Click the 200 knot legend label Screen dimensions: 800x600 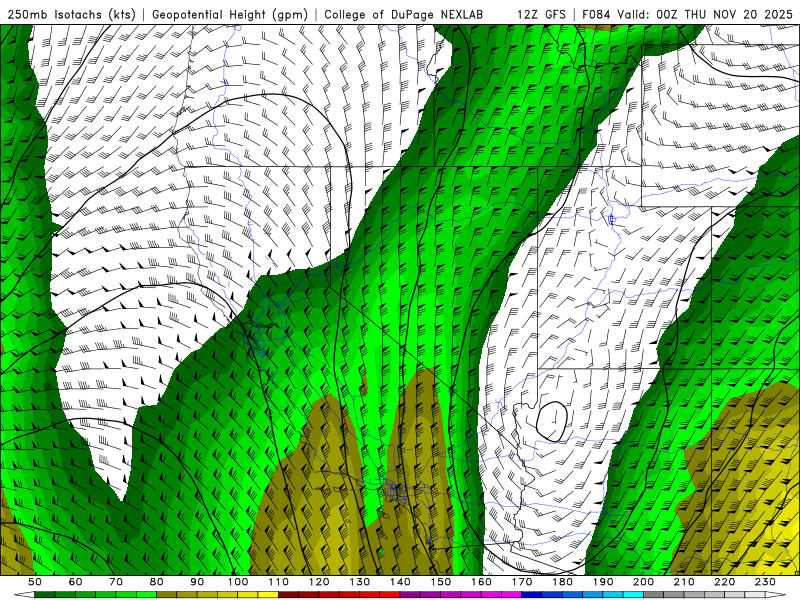click(644, 582)
